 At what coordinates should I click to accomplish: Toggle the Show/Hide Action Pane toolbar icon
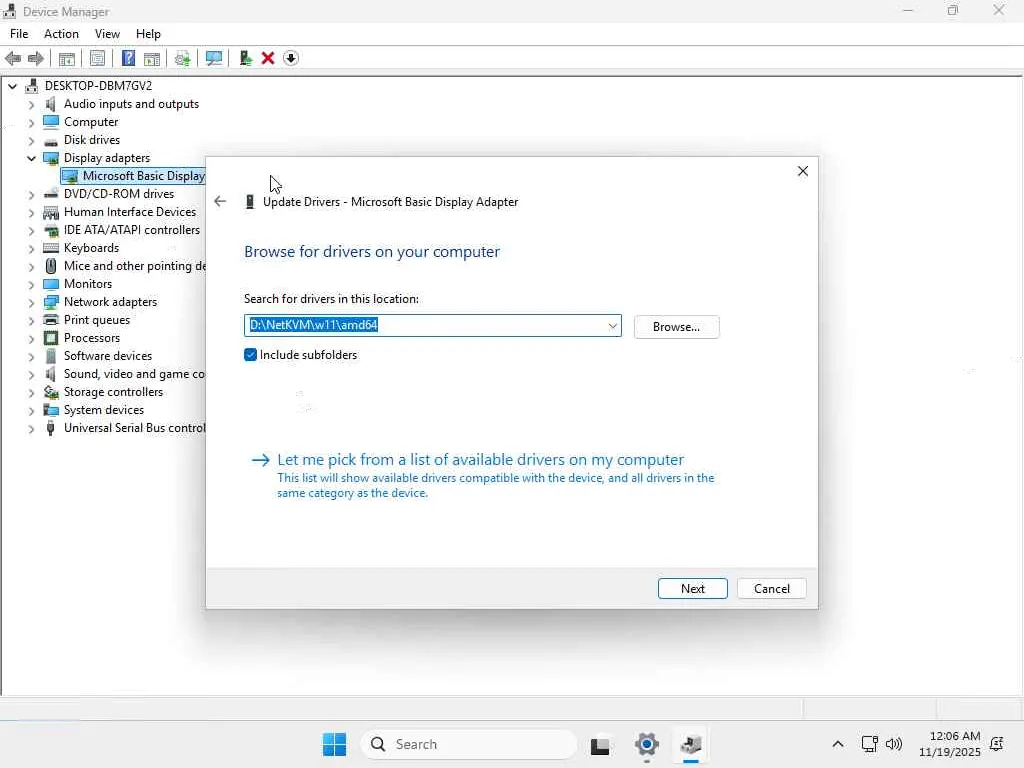(152, 58)
